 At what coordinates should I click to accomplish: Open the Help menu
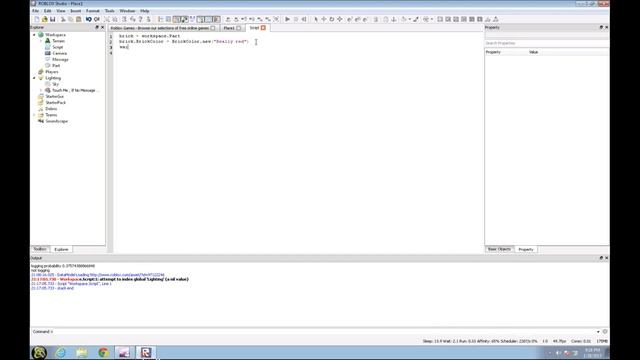[144, 11]
